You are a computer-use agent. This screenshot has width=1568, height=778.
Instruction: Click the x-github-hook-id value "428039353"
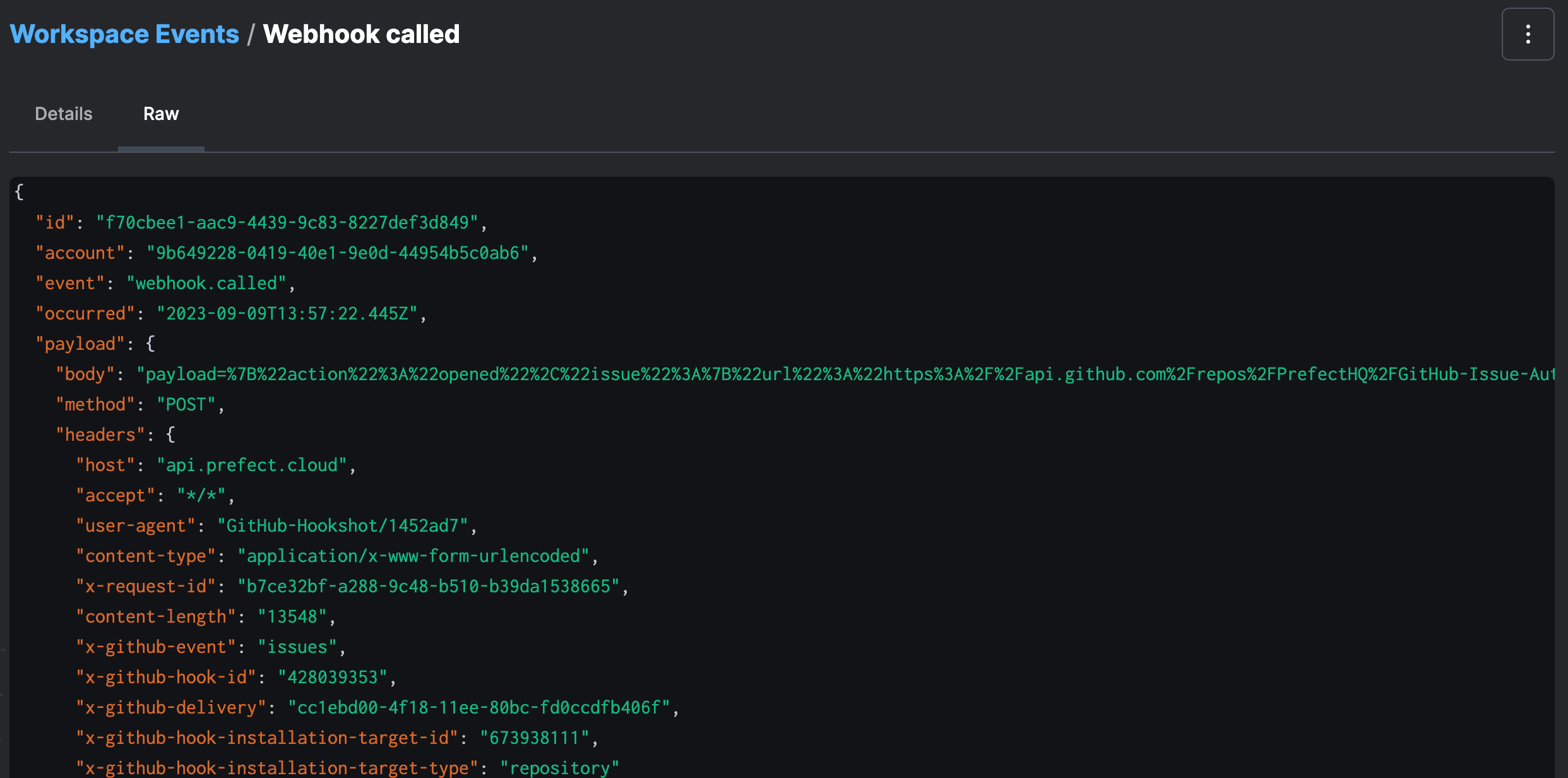click(333, 677)
